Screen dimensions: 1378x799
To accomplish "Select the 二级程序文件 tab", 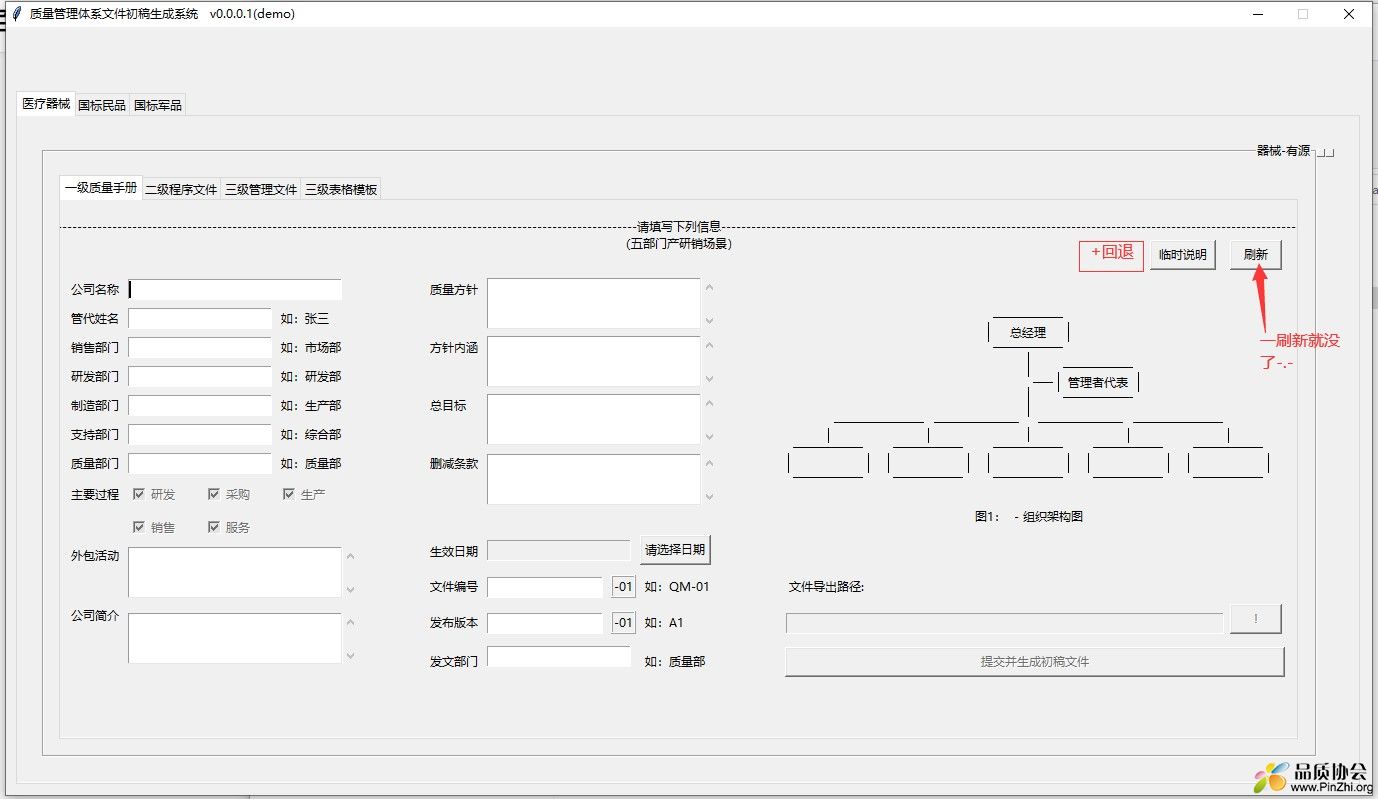I will coord(181,189).
